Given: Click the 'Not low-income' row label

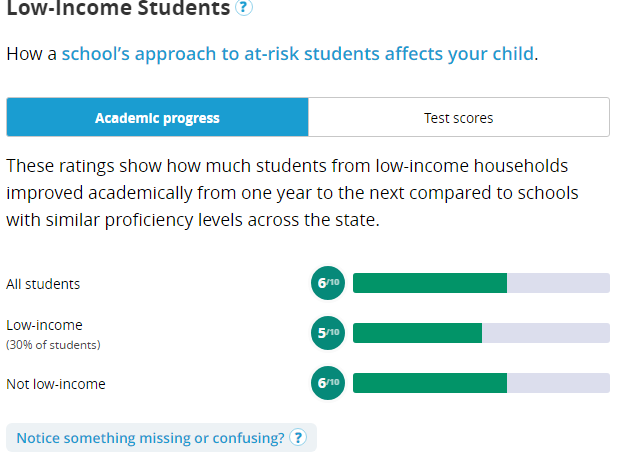Looking at the screenshot, I should (x=56, y=384).
